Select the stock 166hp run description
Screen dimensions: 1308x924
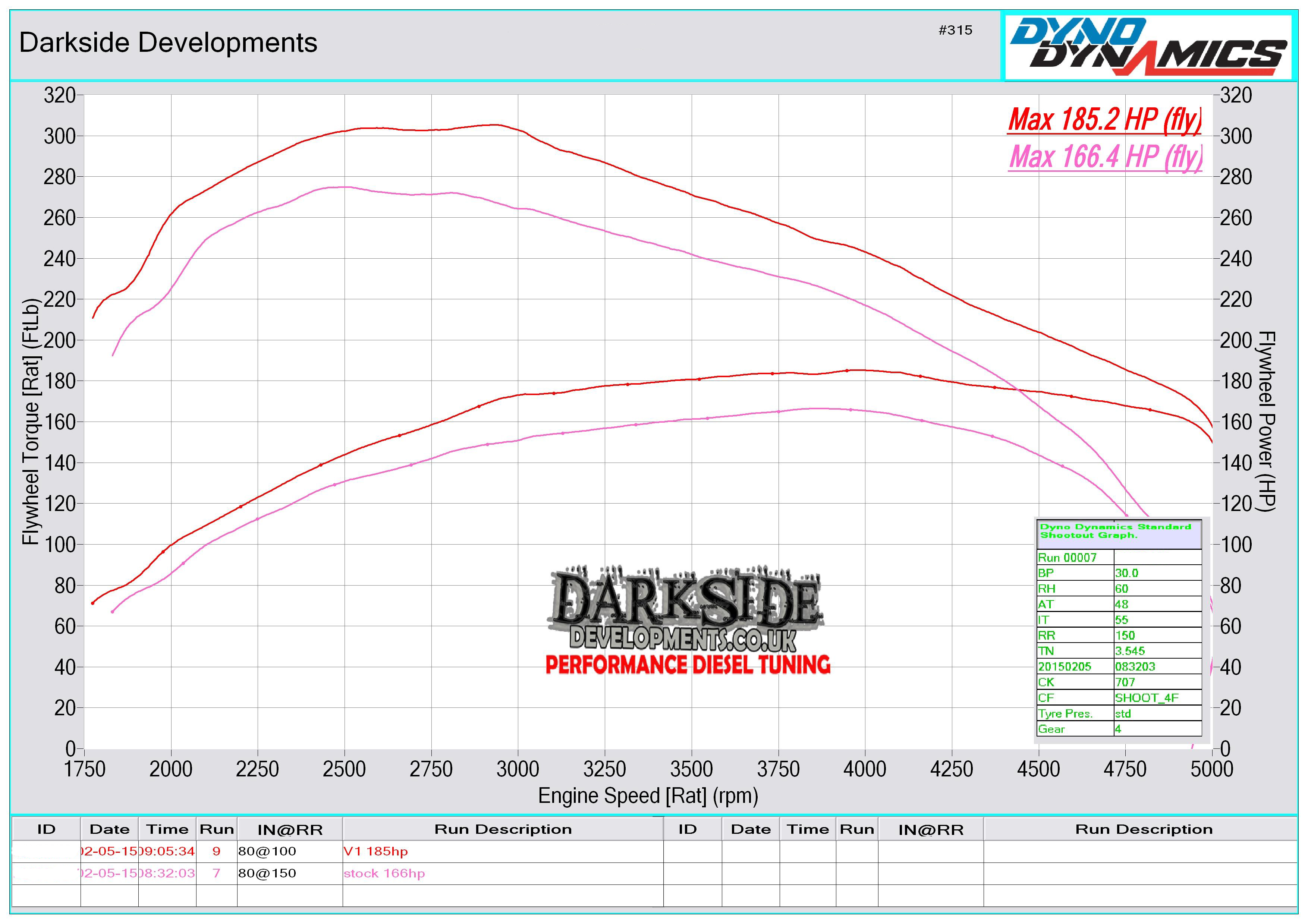coord(384,873)
